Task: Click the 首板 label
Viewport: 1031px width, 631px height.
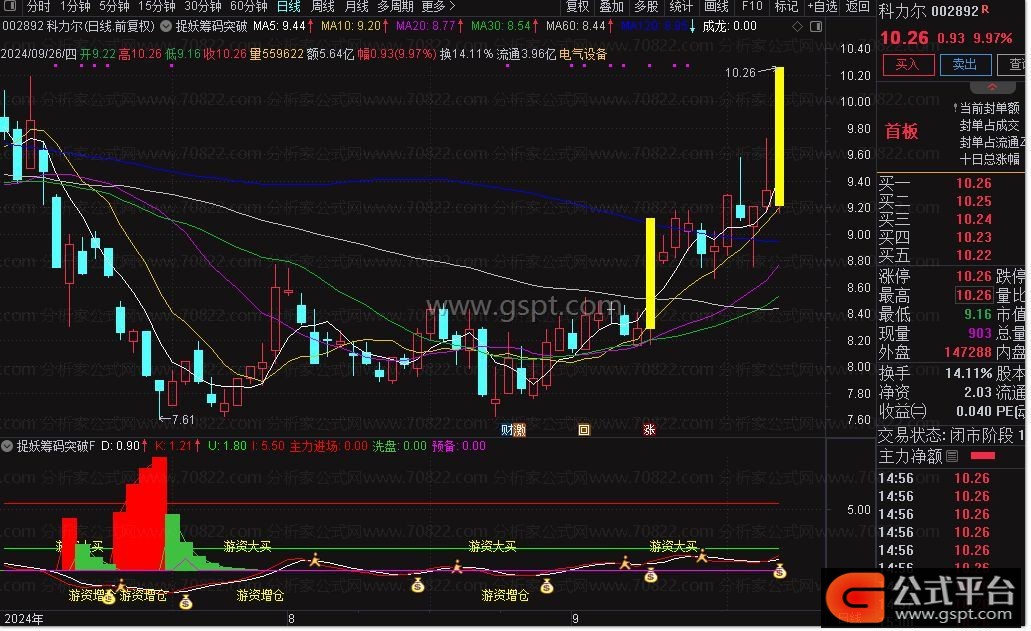Action: (x=901, y=131)
